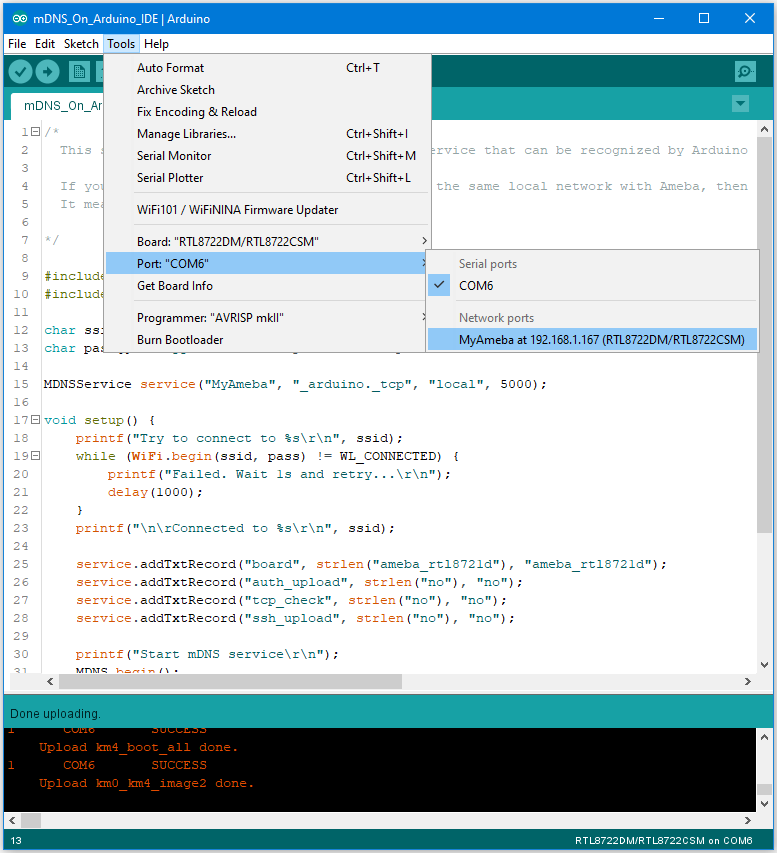
Task: Minimize the Arduino IDE window
Action: click(x=659, y=18)
